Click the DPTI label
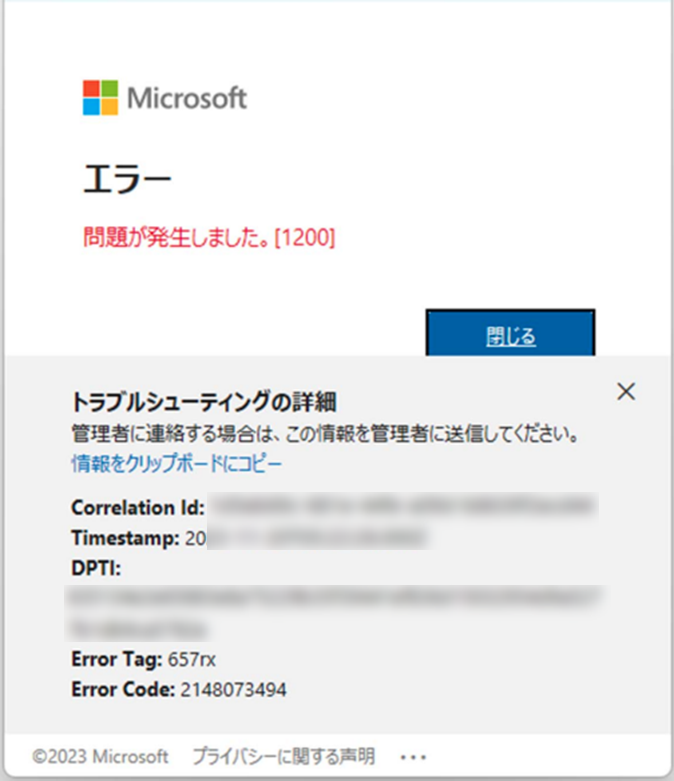674x781 pixels. click(x=96, y=568)
